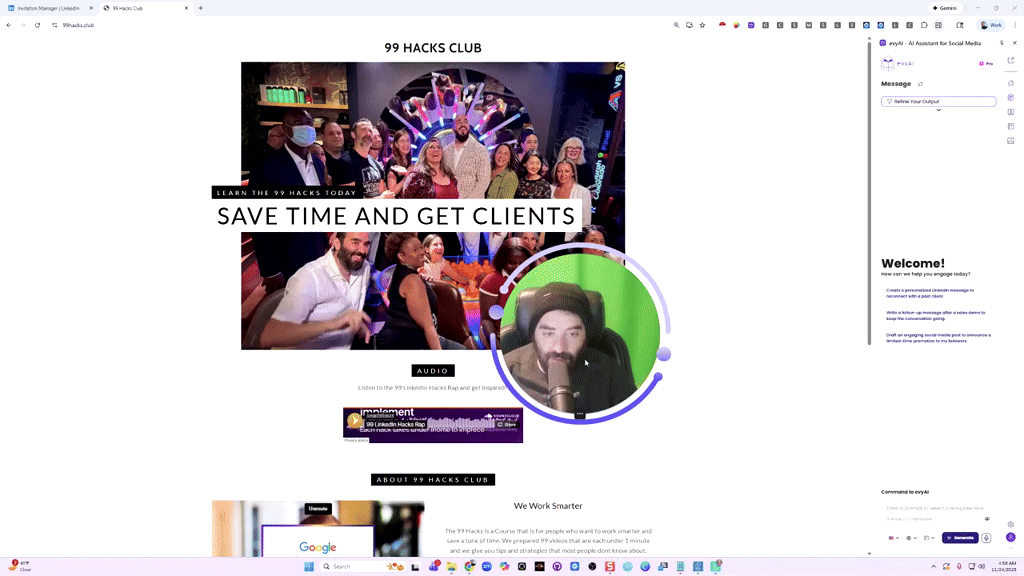1024x576 pixels.
Task: Open Gemini button in title bar
Action: pyautogui.click(x=945, y=8)
